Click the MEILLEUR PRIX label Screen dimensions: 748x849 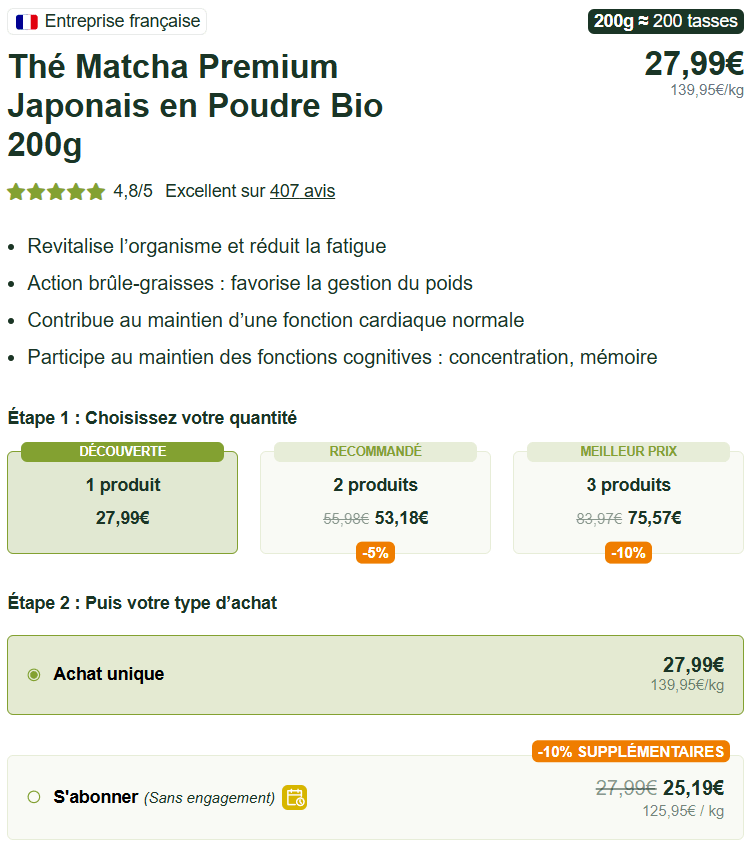click(628, 451)
